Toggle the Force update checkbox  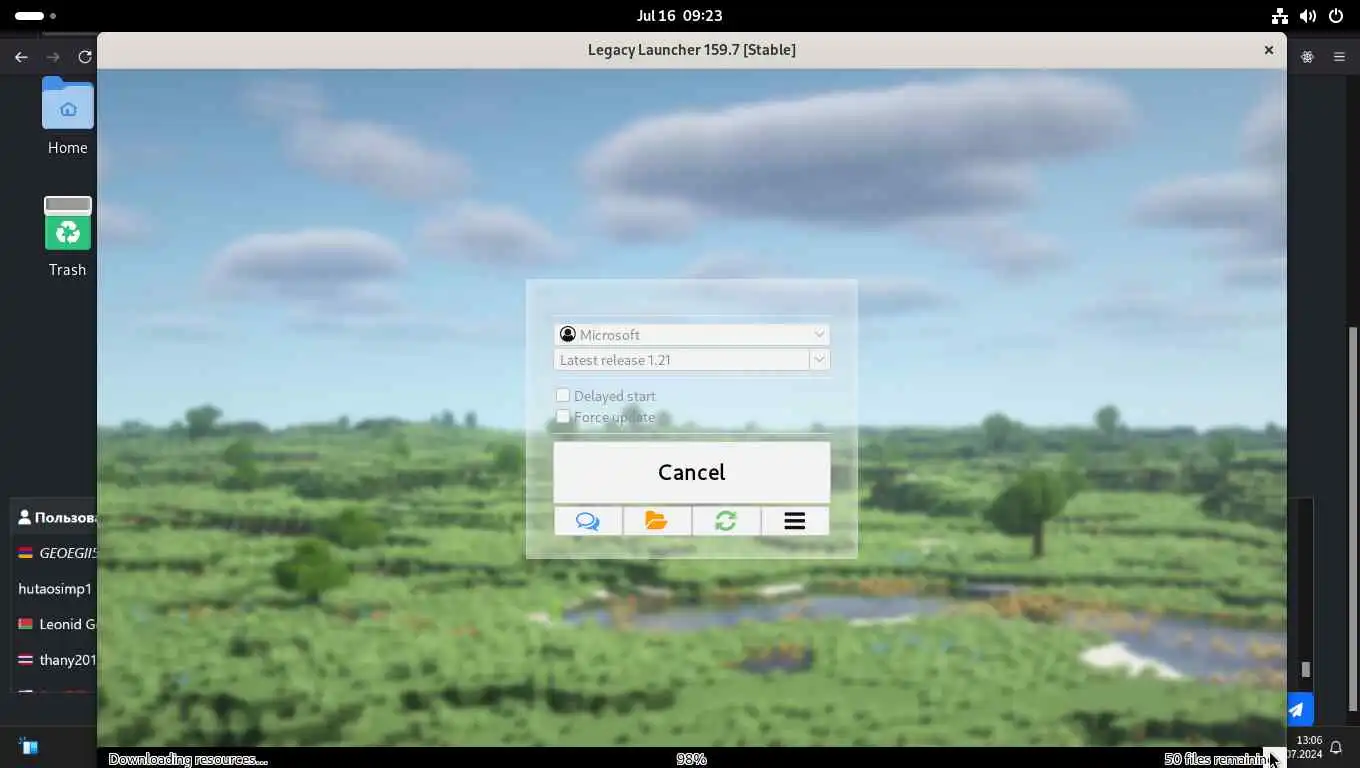click(563, 417)
